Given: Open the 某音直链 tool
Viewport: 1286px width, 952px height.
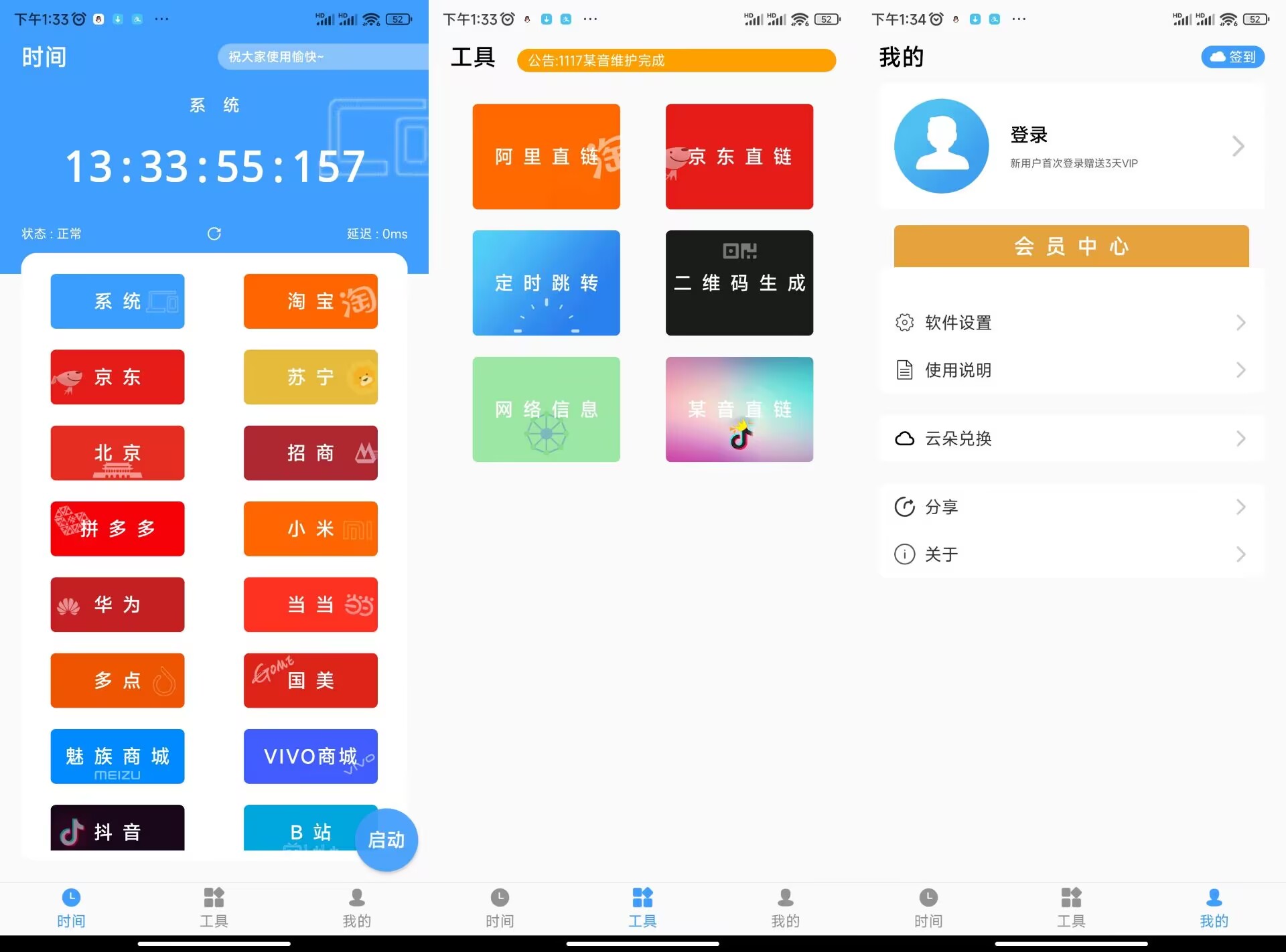Looking at the screenshot, I should coord(739,409).
